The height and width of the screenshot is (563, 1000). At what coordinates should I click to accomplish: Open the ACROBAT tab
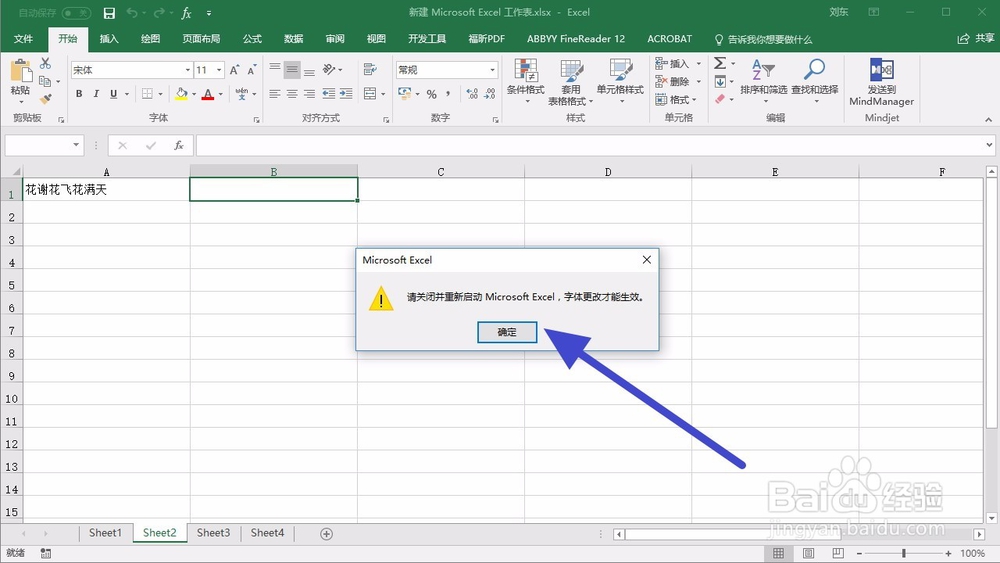point(670,39)
